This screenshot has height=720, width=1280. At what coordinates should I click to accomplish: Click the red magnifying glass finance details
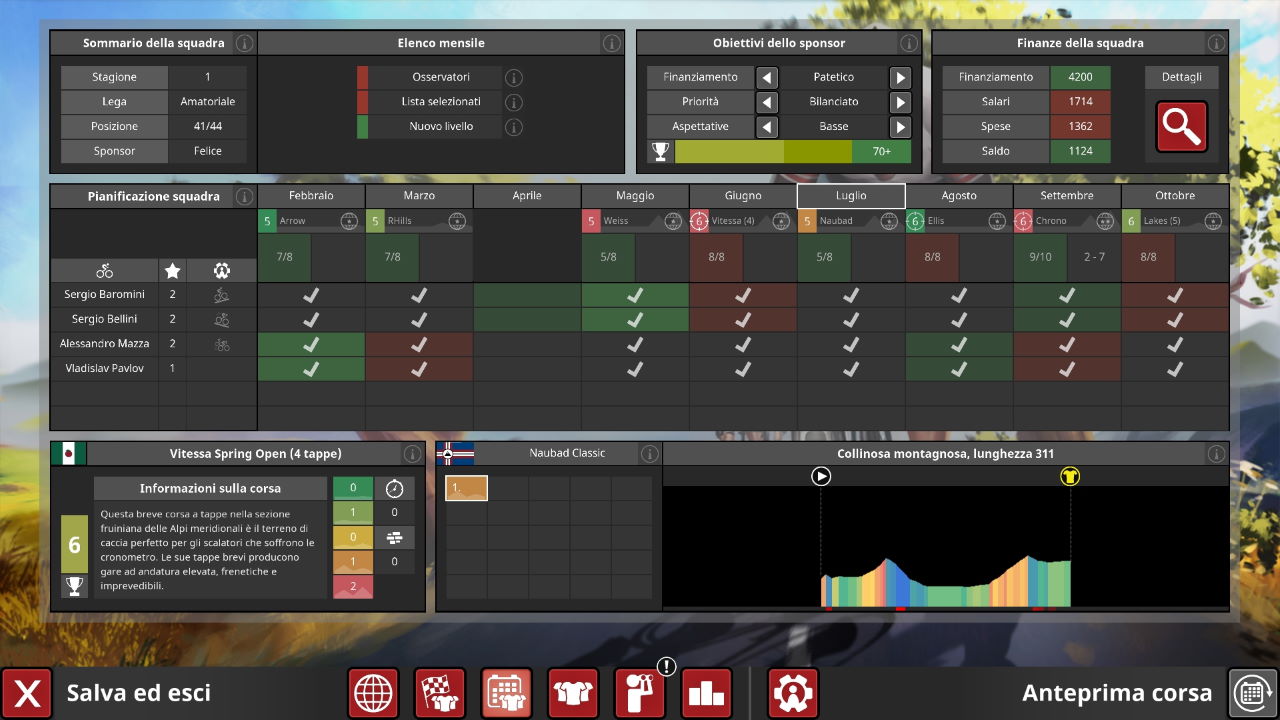tap(1181, 127)
